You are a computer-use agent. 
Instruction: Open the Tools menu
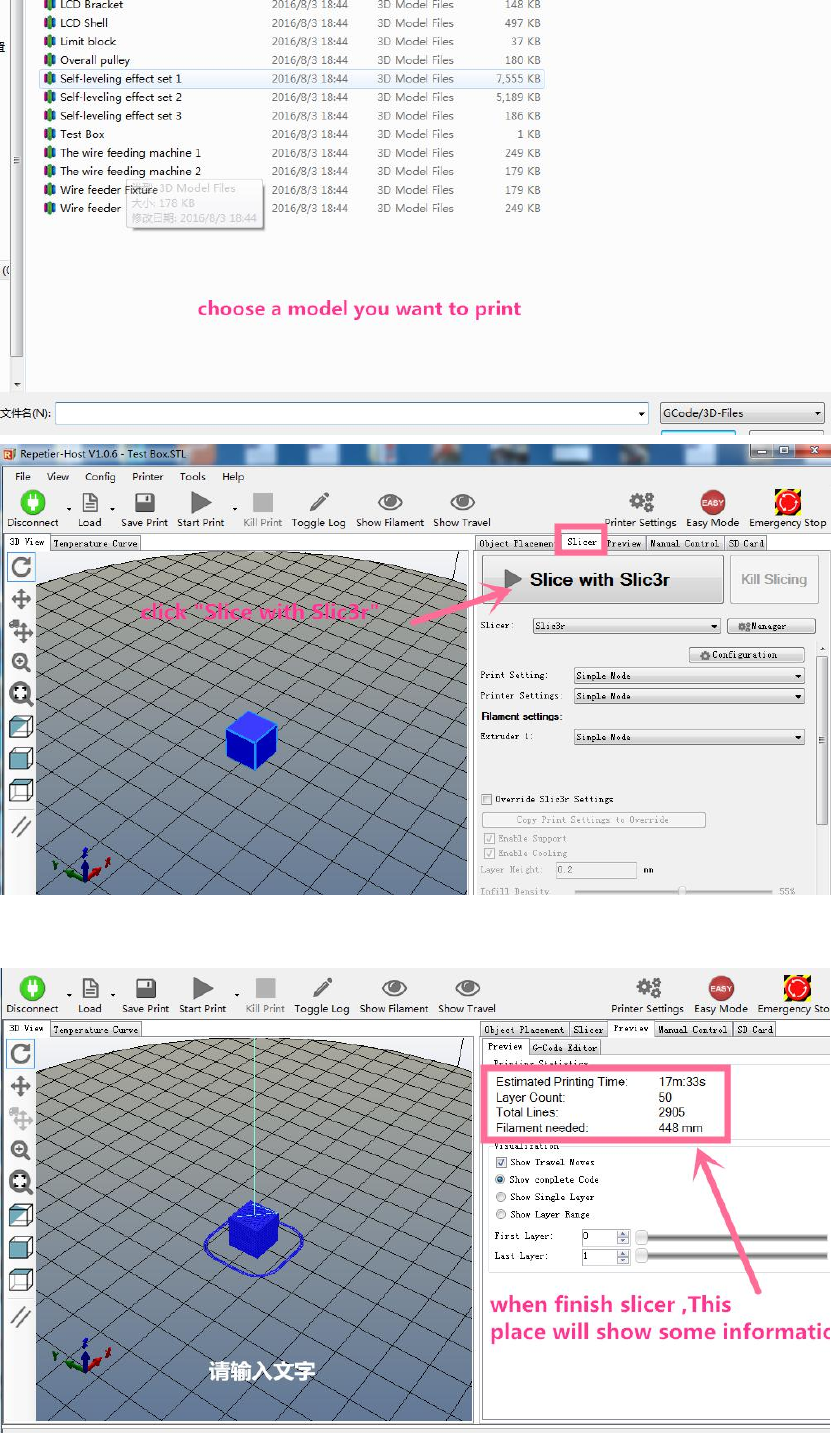[193, 477]
